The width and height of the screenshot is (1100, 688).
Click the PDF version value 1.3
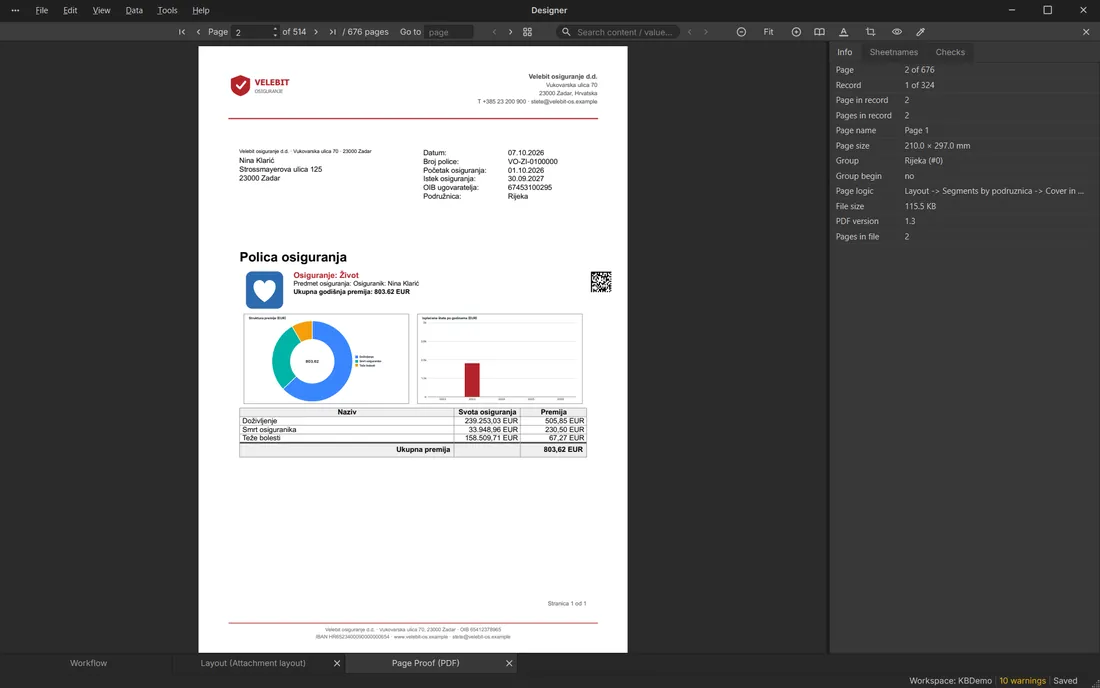pyautogui.click(x=909, y=222)
